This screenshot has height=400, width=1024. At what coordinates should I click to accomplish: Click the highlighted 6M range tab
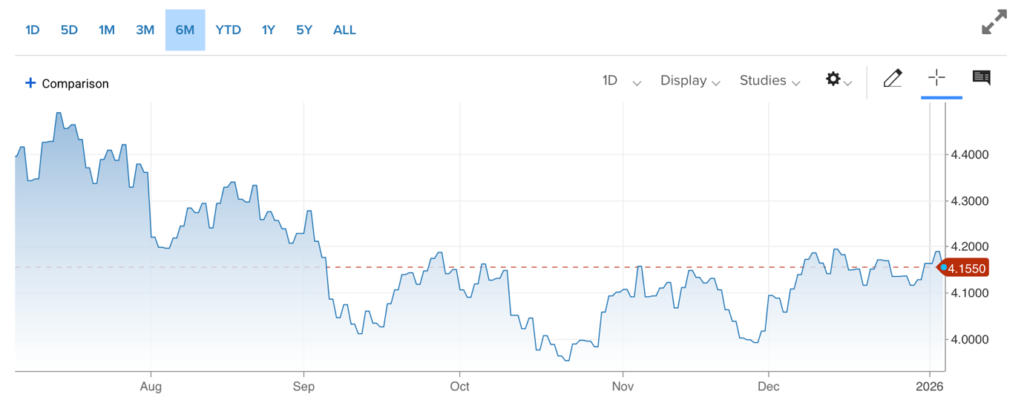(185, 30)
